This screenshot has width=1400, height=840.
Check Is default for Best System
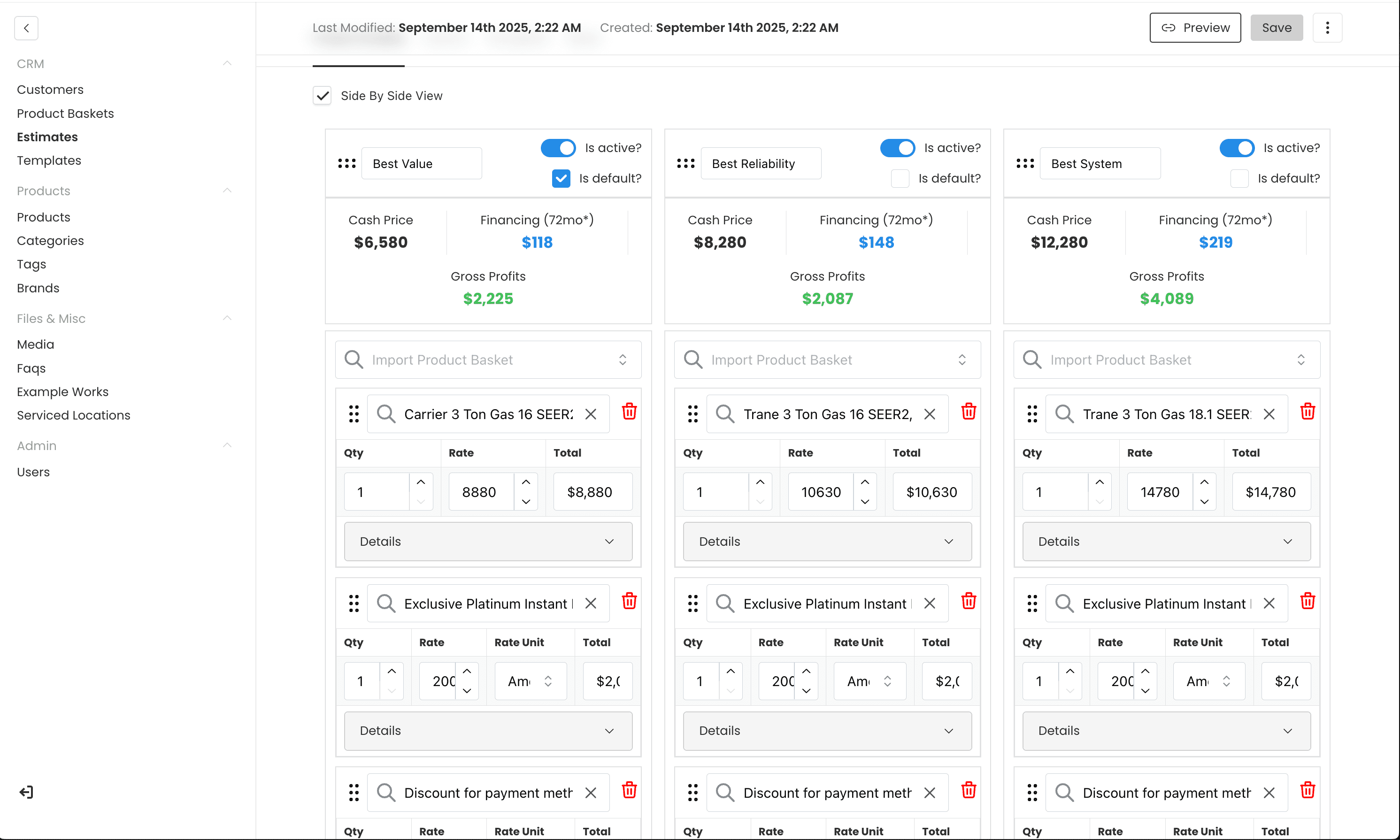[1239, 178]
